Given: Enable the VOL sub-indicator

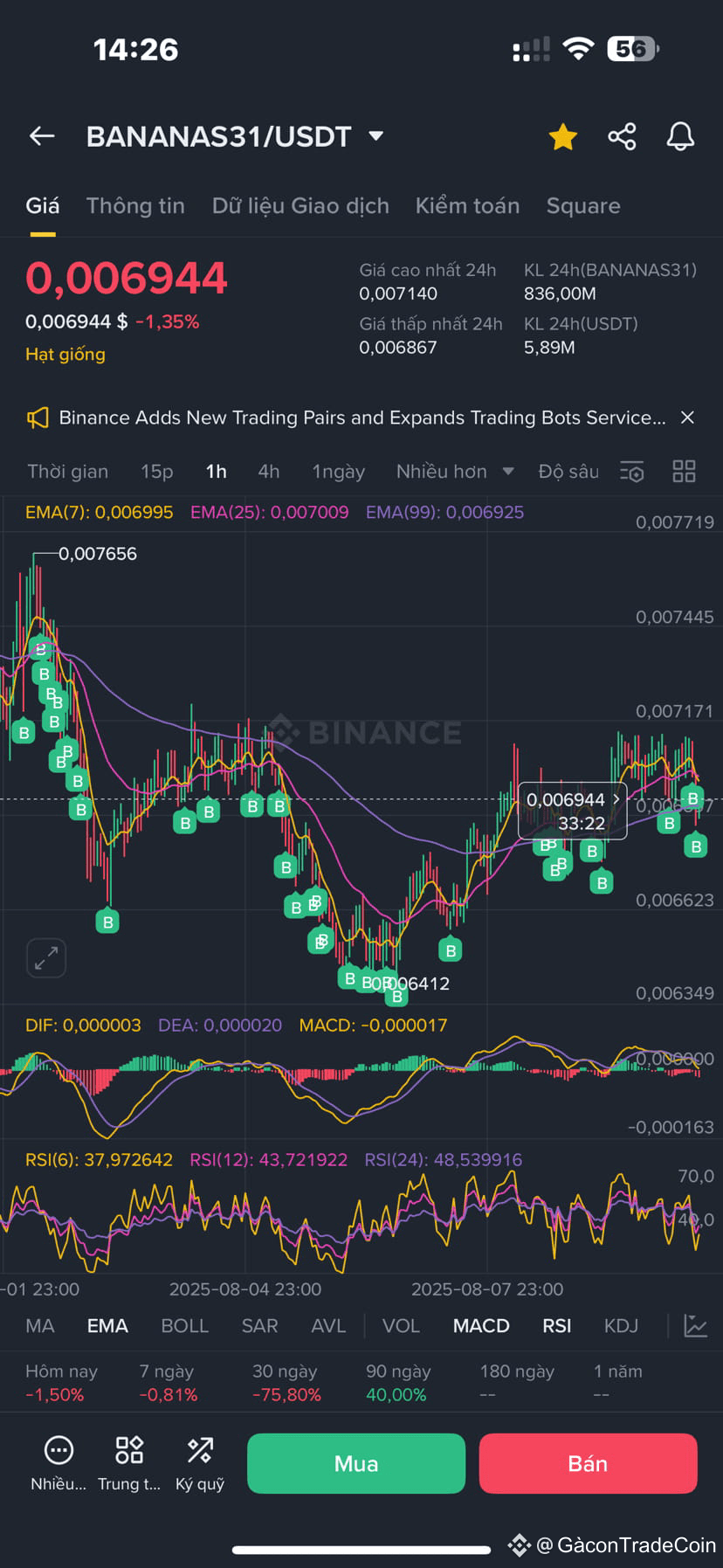Looking at the screenshot, I should pos(401,1326).
